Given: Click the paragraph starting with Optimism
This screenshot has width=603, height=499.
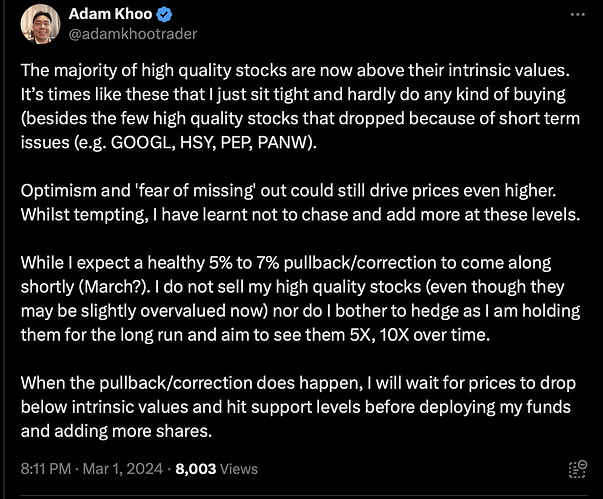Looking at the screenshot, I should [x=300, y=203].
